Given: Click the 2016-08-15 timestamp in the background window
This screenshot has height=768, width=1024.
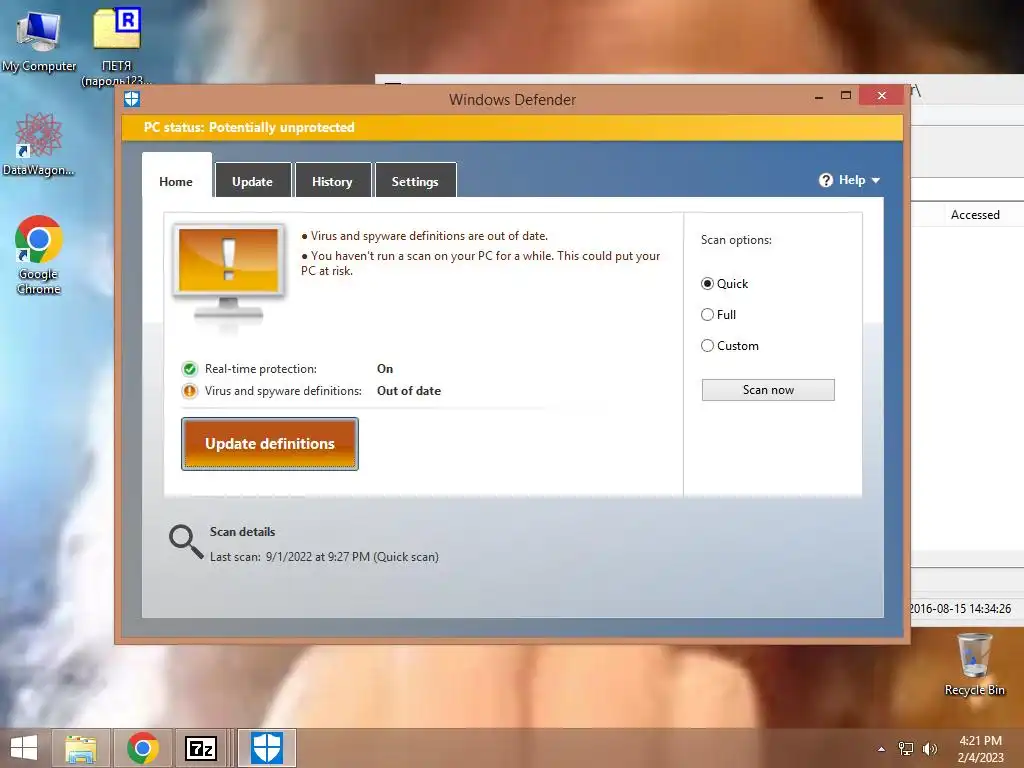Looking at the screenshot, I should coord(961,609).
